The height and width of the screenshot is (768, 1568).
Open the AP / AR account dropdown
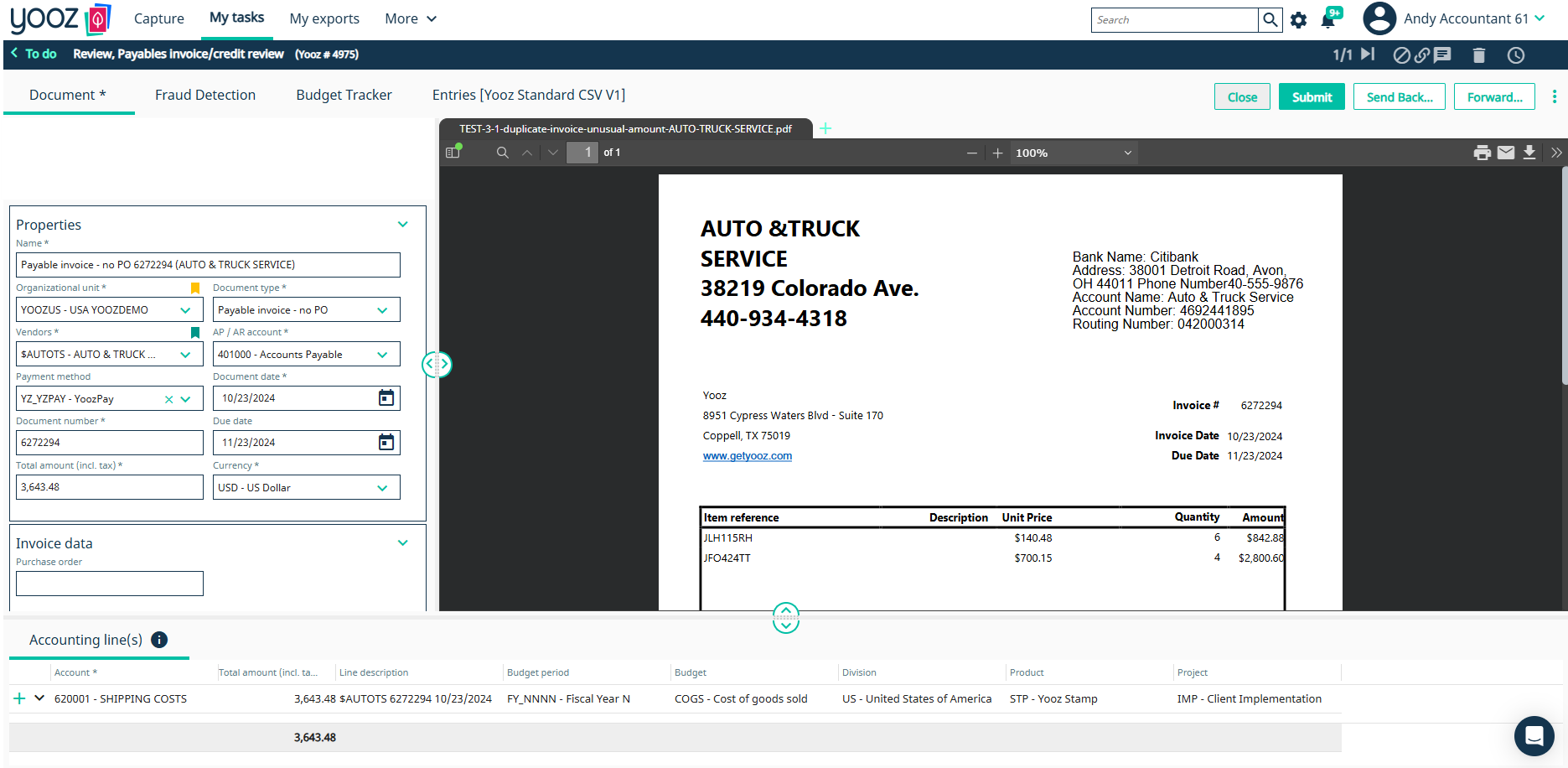click(382, 355)
